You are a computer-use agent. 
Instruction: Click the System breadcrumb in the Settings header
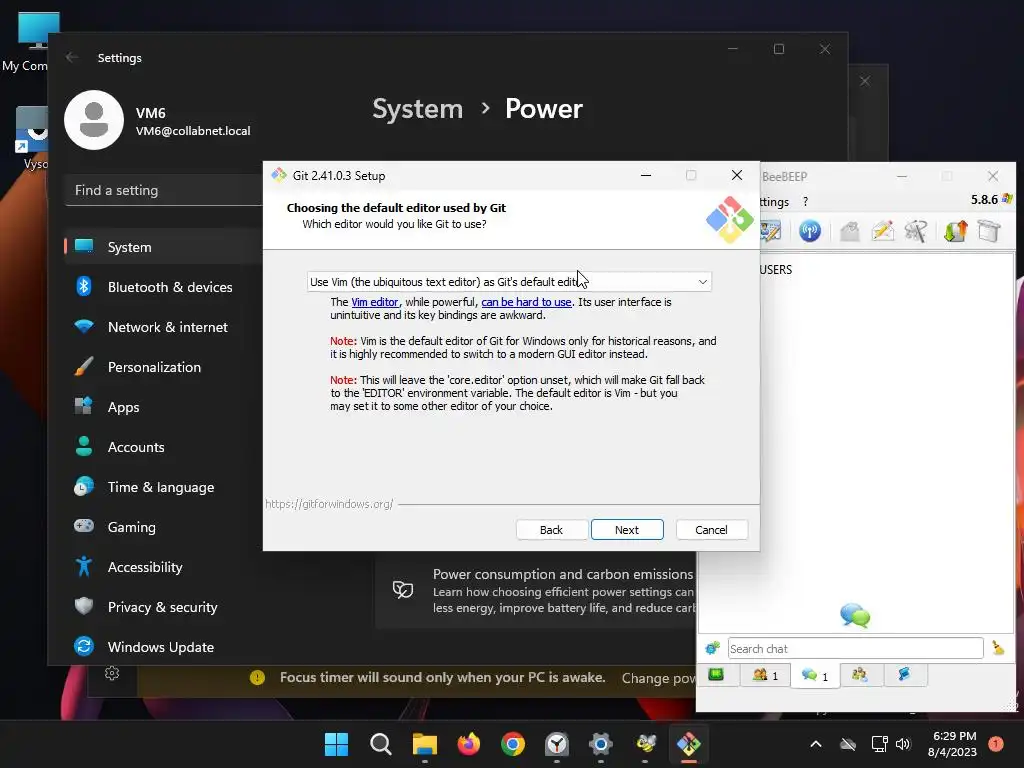[417, 108]
